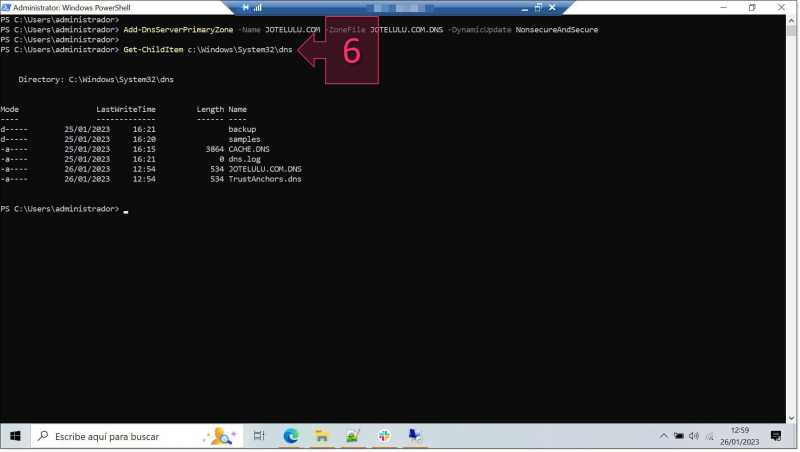The height and width of the screenshot is (452, 800).
Task: Click the 'Mode' column header
Action: (x=10, y=109)
